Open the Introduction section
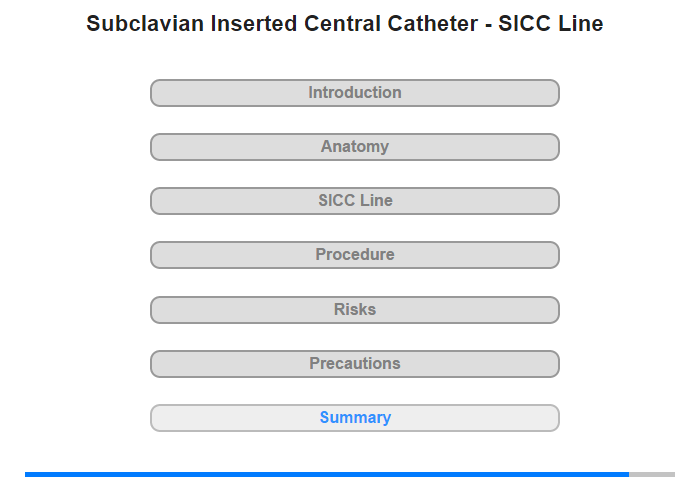This screenshot has height=480, width=700. [354, 93]
